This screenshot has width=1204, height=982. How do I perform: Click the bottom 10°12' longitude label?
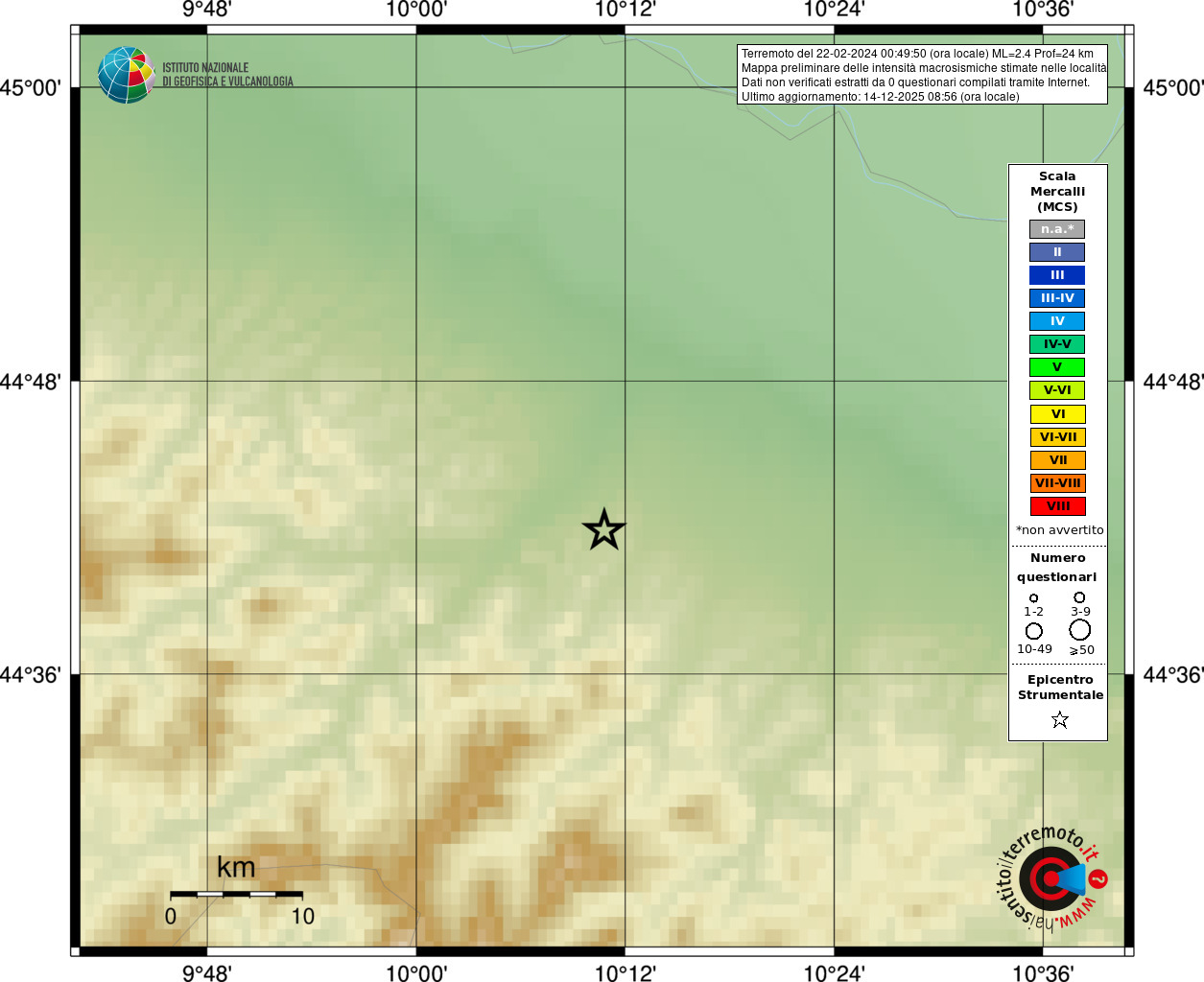tap(626, 972)
